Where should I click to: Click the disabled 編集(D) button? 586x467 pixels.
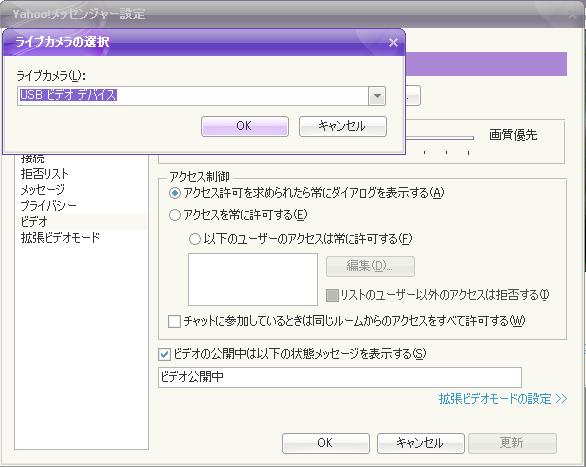tap(370, 266)
